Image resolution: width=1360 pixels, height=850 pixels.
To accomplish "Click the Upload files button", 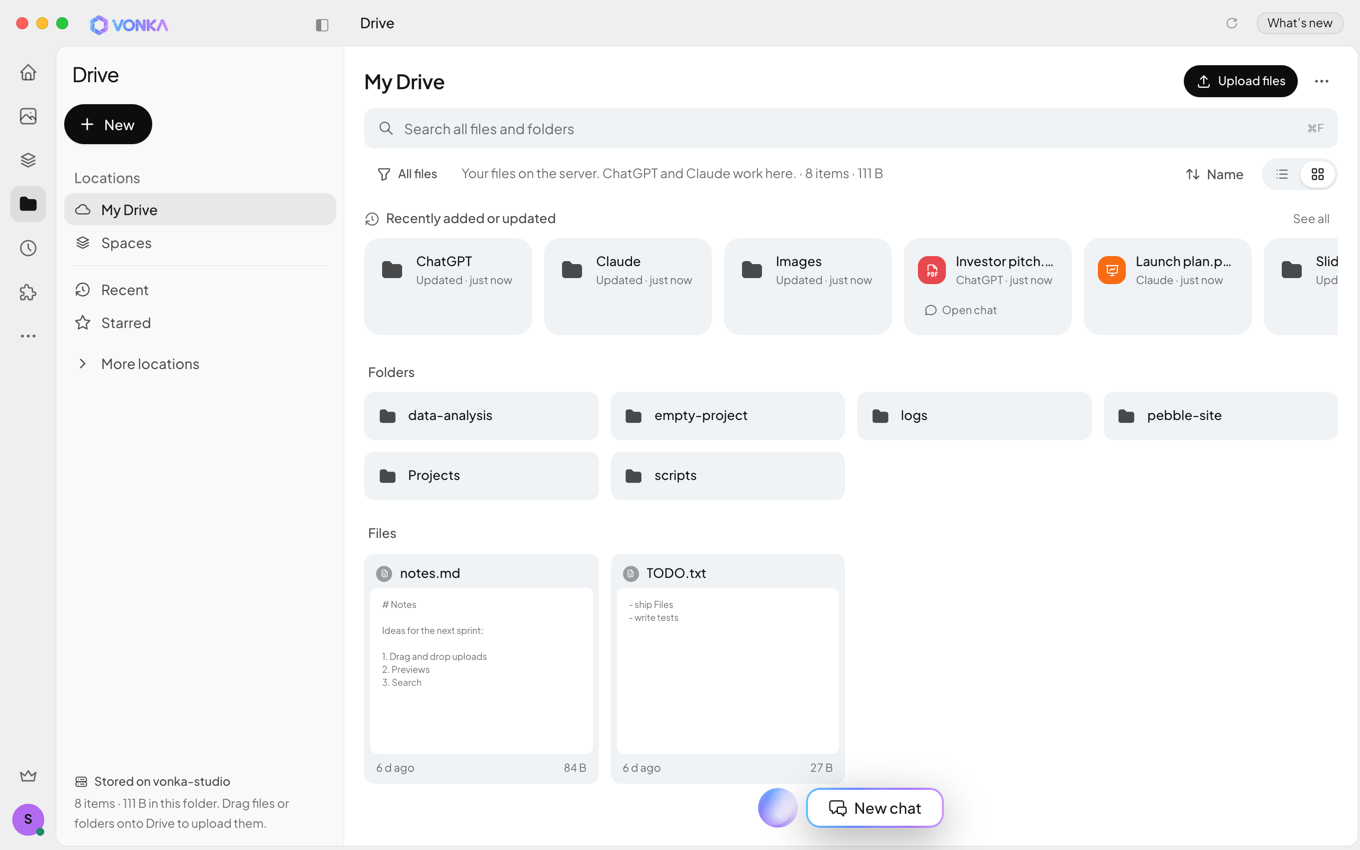I will [x=1240, y=81].
